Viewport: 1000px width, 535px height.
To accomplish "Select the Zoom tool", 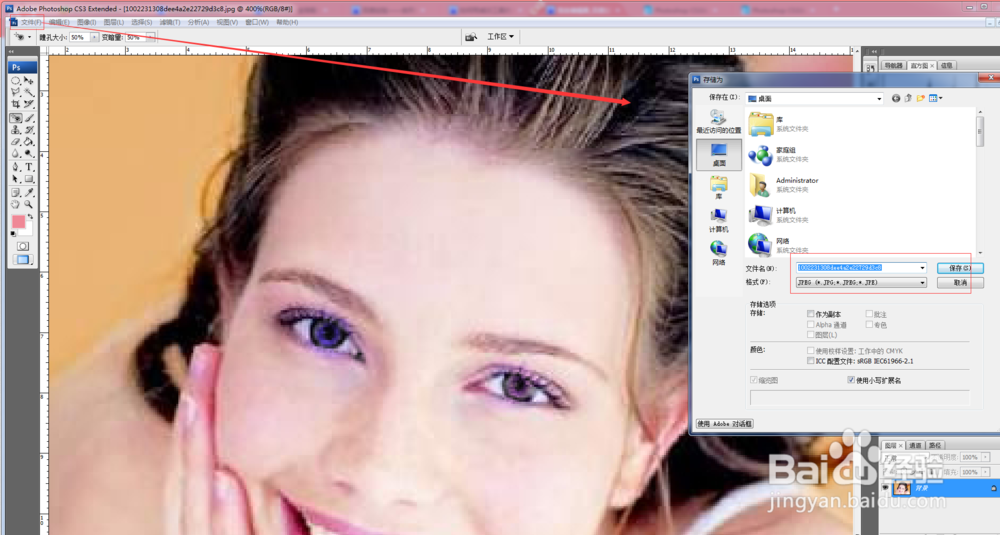I will click(29, 205).
